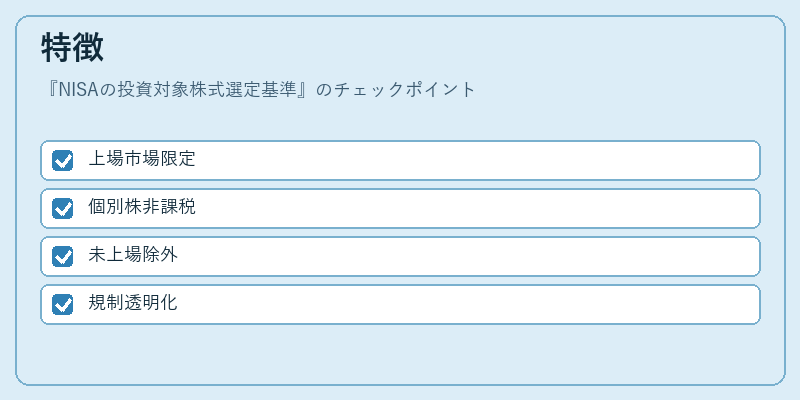Click the 特徴 heading
This screenshot has width=800, height=400.
click(72, 47)
